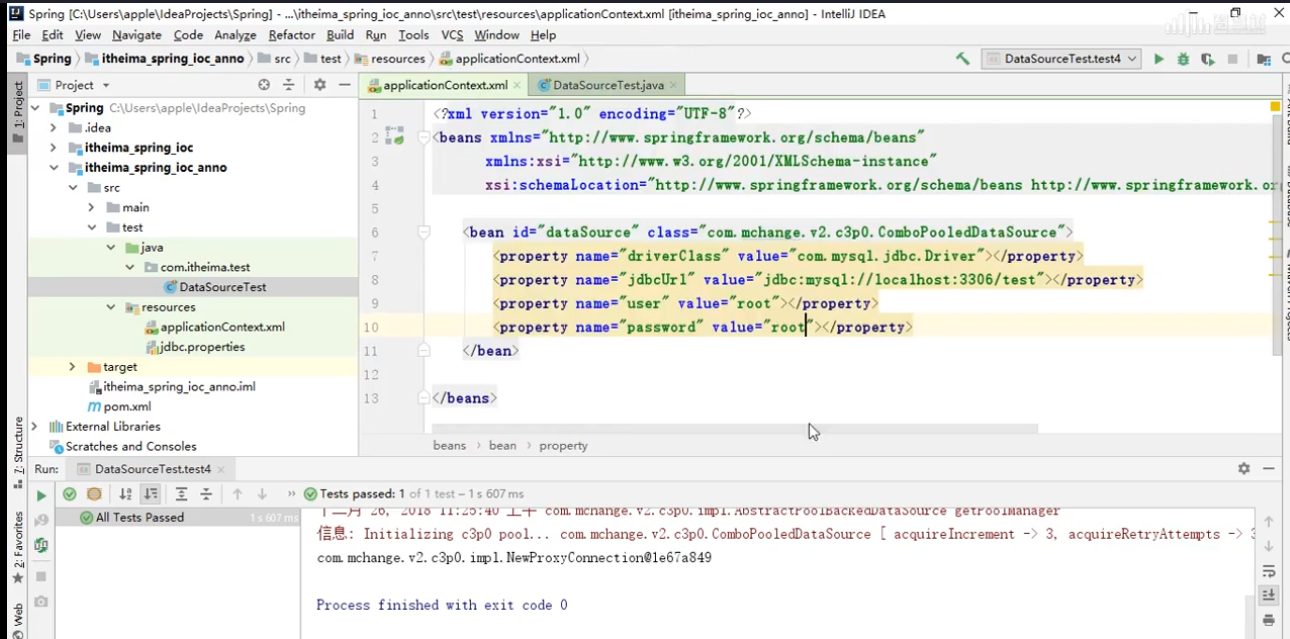Expand External Libraries node
Screen dimensions: 1290x639
pyautogui.click(x=35, y=426)
